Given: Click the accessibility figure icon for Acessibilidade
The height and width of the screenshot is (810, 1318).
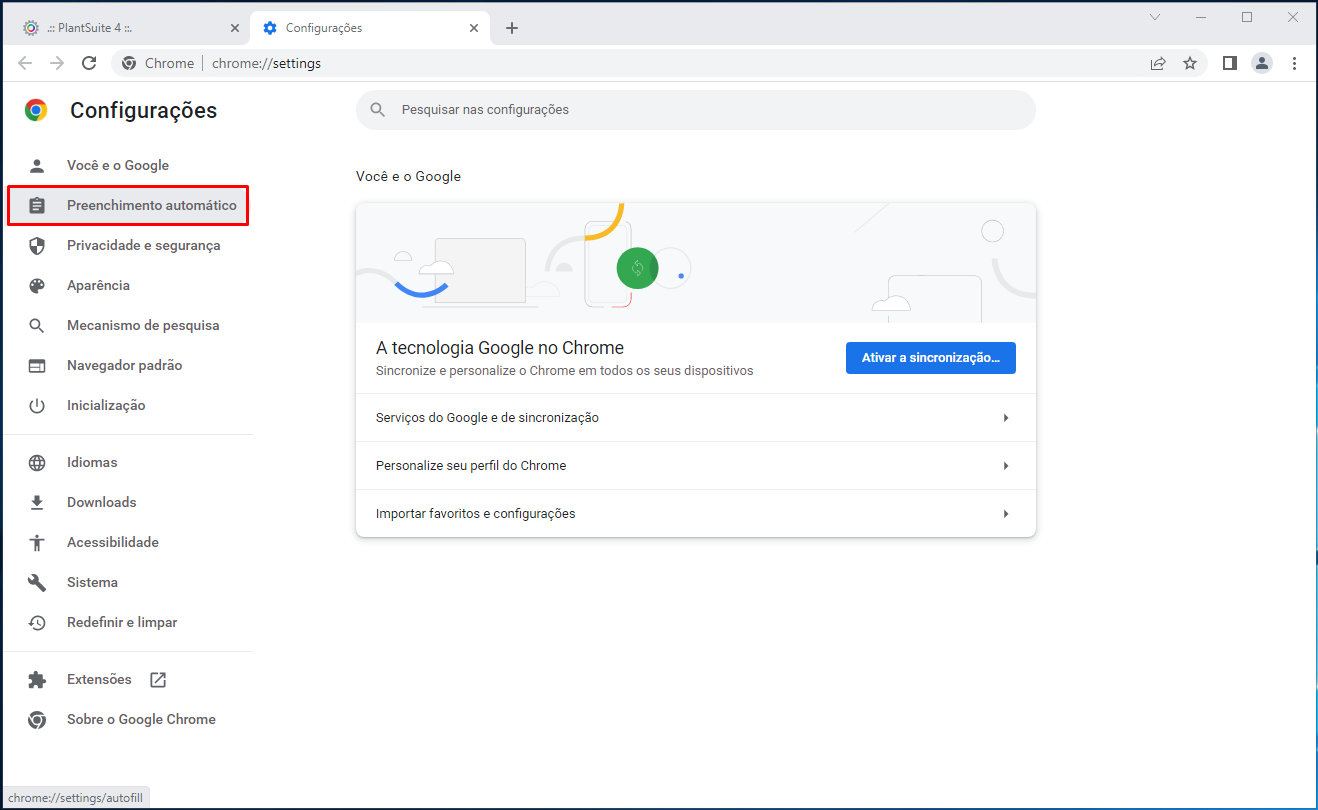Looking at the screenshot, I should (37, 543).
